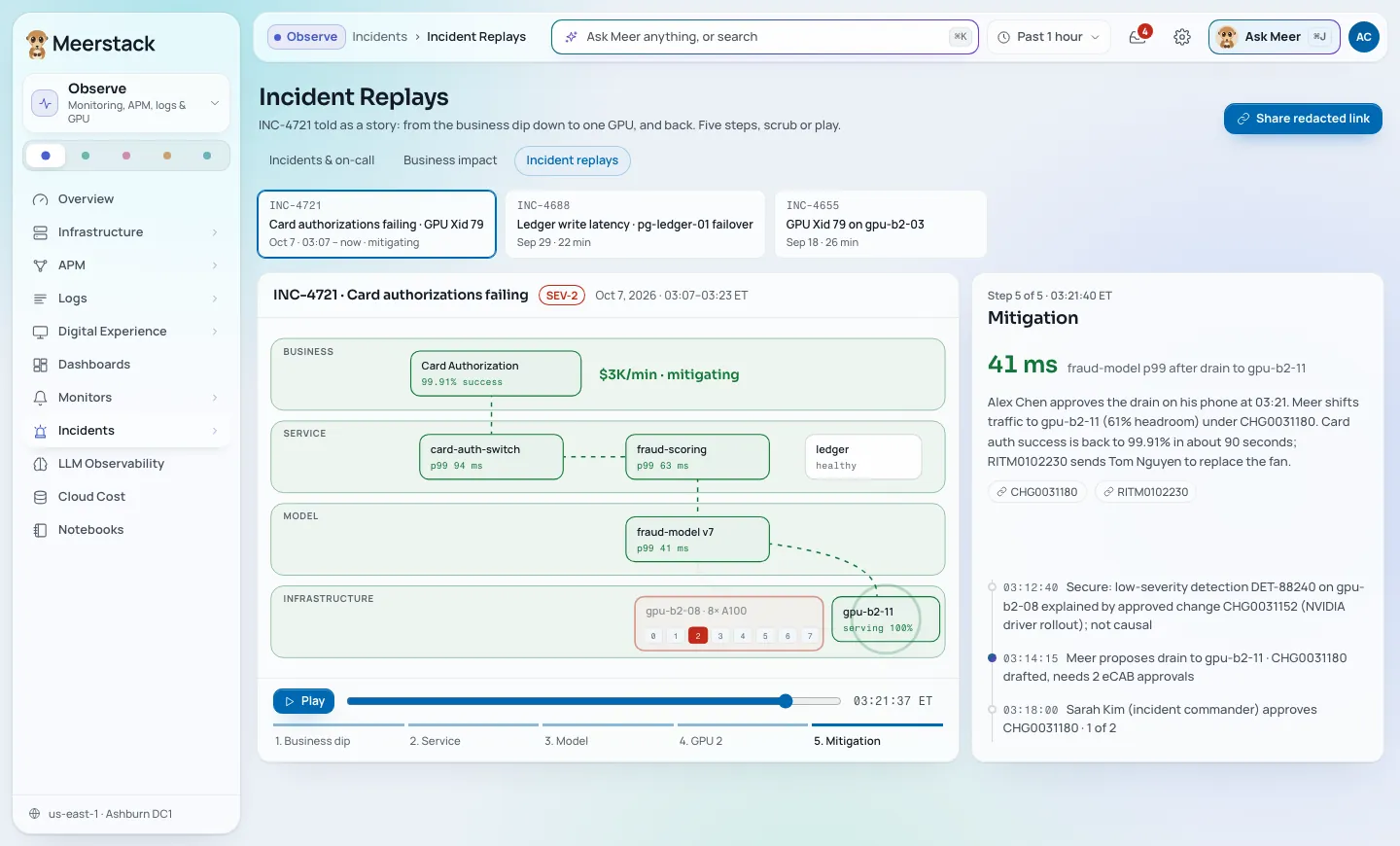Open Dashboards in the sidebar
1400x846 pixels.
coord(126,365)
